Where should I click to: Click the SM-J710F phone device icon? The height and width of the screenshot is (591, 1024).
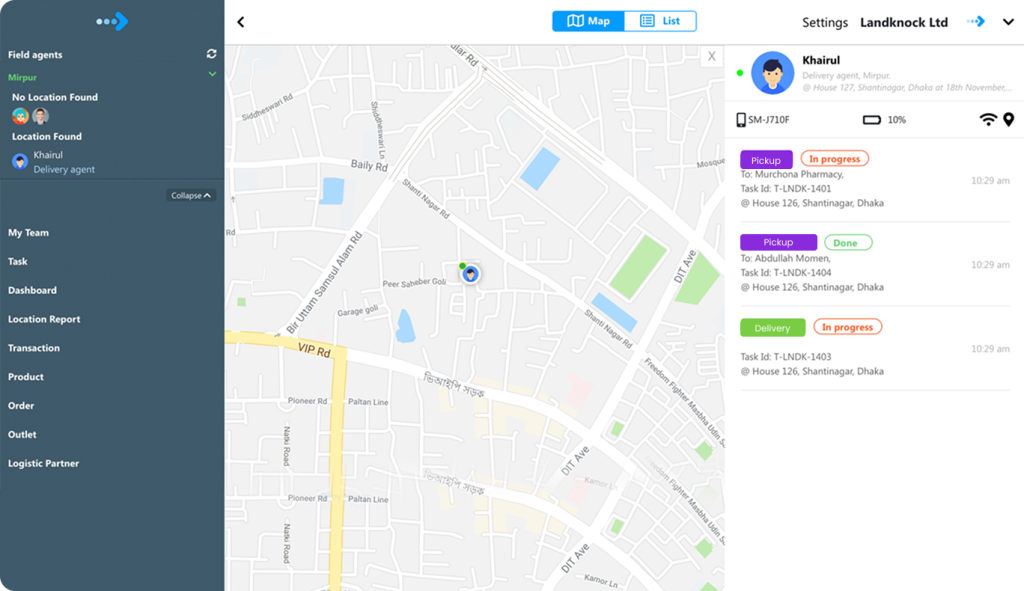point(741,120)
